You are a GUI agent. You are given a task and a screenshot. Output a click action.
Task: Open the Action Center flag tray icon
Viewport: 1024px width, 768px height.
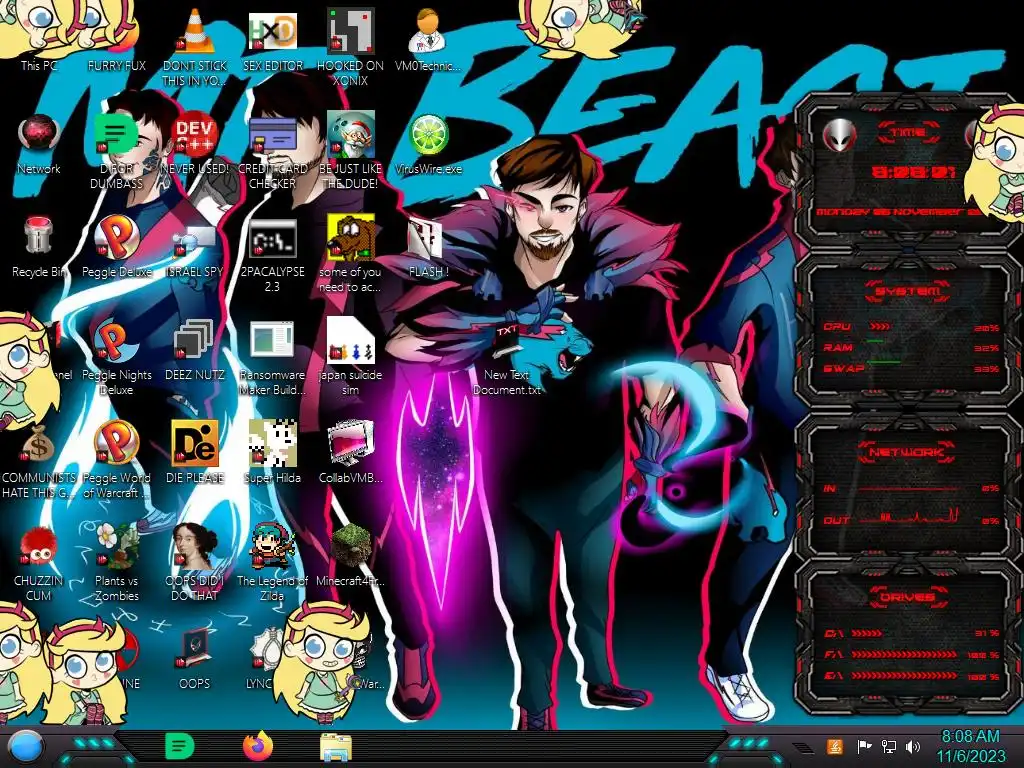[x=864, y=746]
